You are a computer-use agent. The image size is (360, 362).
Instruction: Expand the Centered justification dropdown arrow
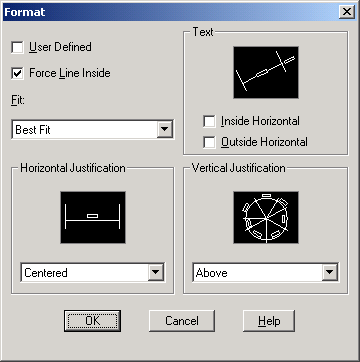[x=156, y=272]
